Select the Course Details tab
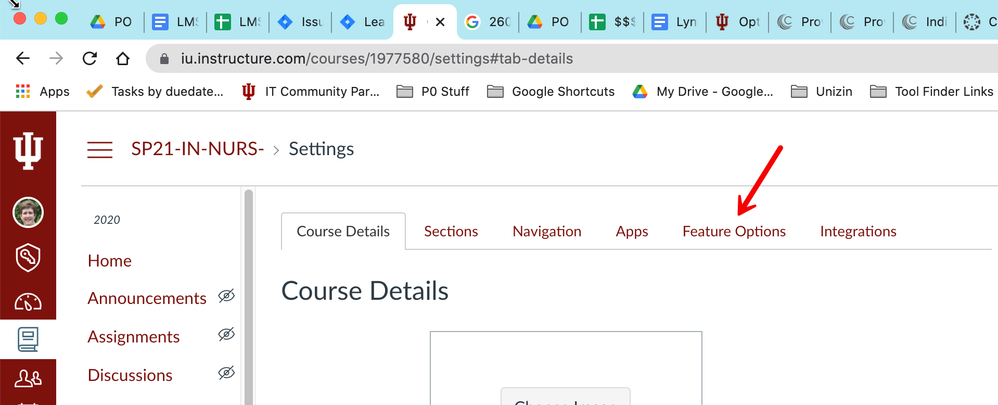Image resolution: width=998 pixels, height=405 pixels. click(343, 231)
